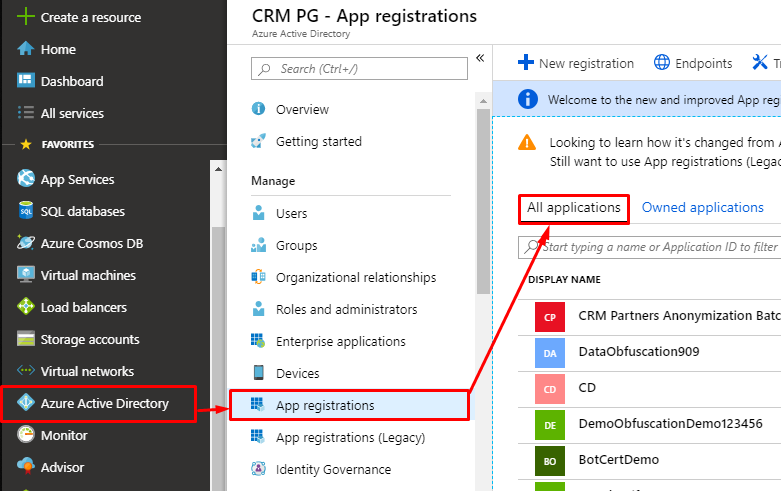This screenshot has width=781, height=491.
Task: Select Enterprise applications in Manage section
Action: point(340,341)
